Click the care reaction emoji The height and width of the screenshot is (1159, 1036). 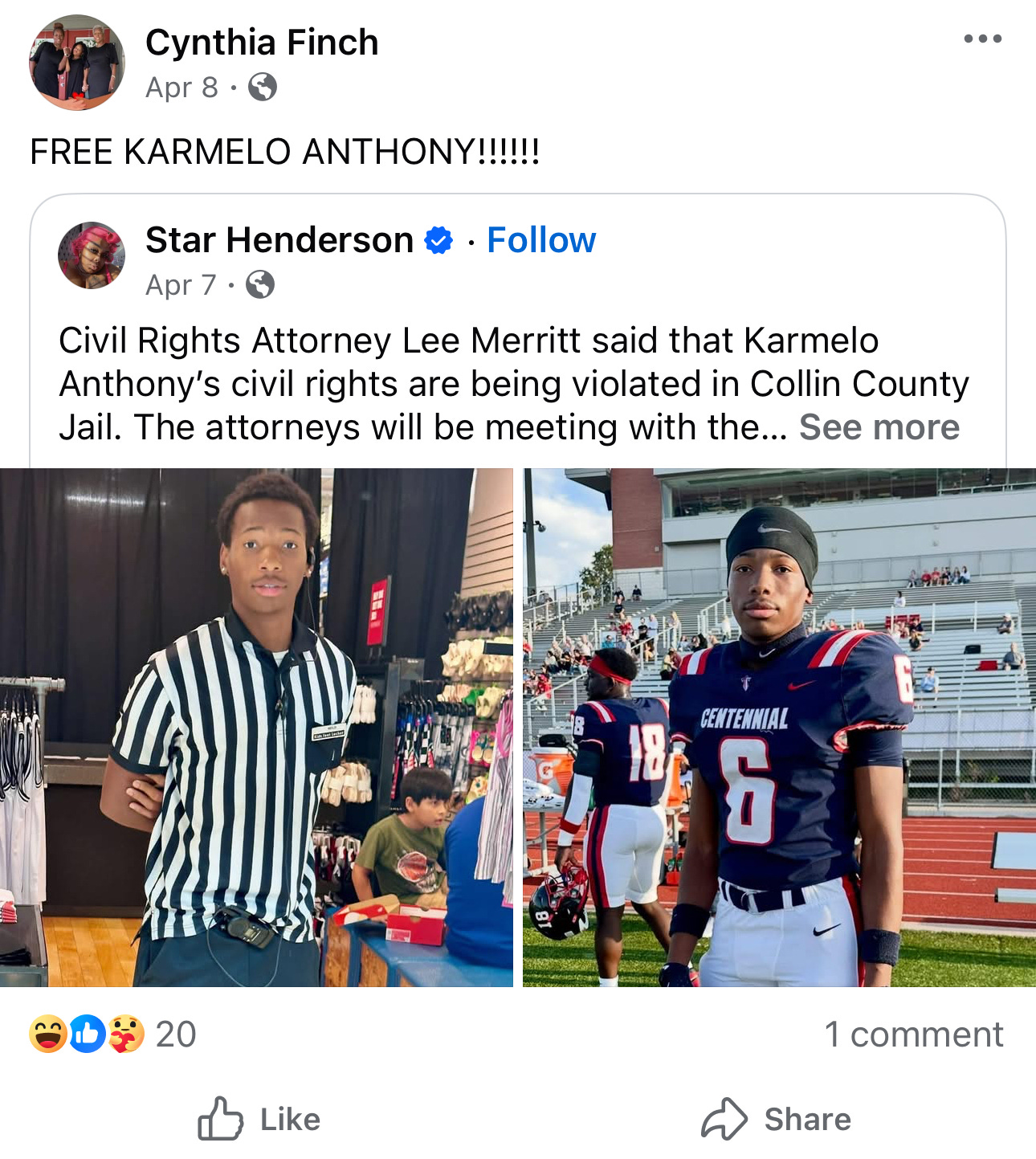[126, 1034]
